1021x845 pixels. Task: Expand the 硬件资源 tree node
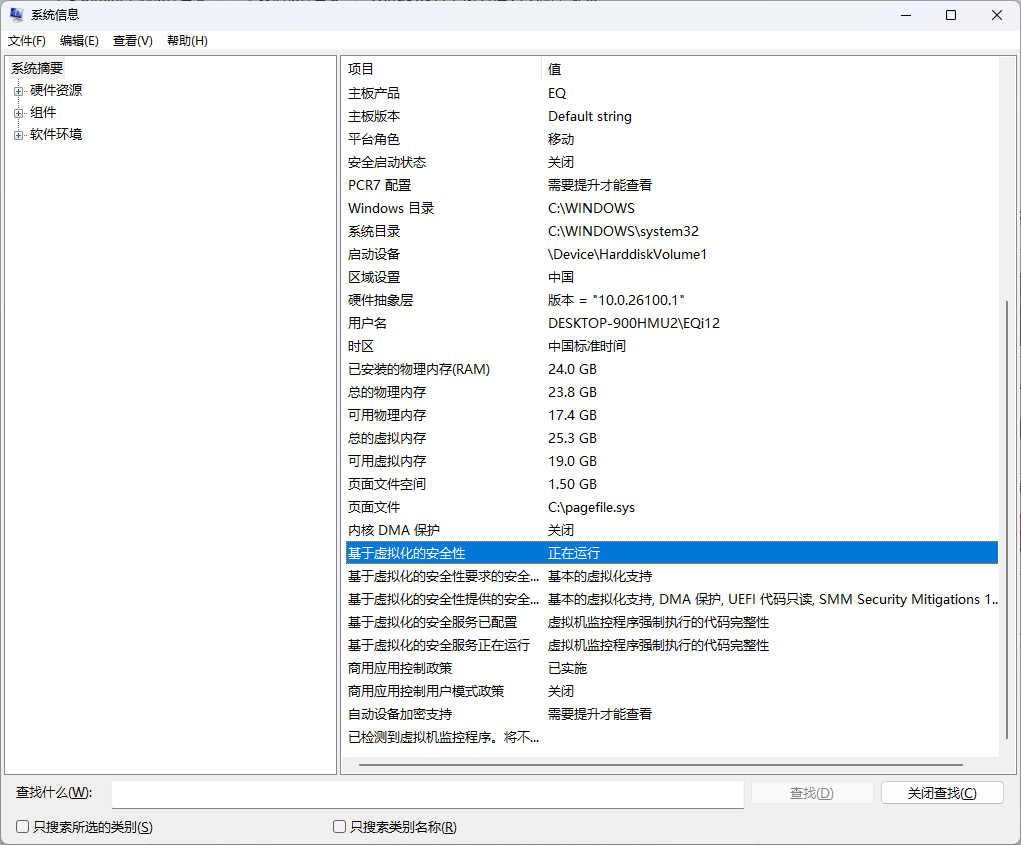17,89
